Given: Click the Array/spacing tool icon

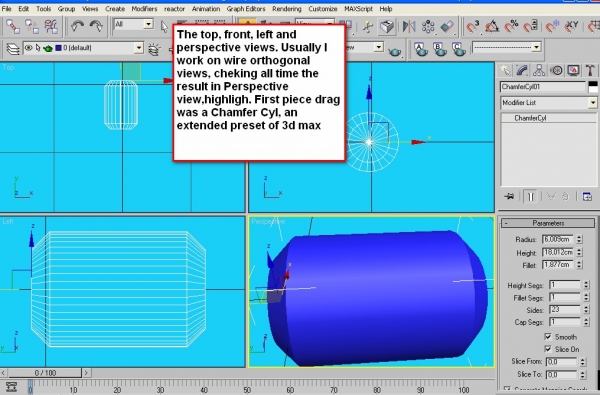Looking at the screenshot, I should coord(428,27).
